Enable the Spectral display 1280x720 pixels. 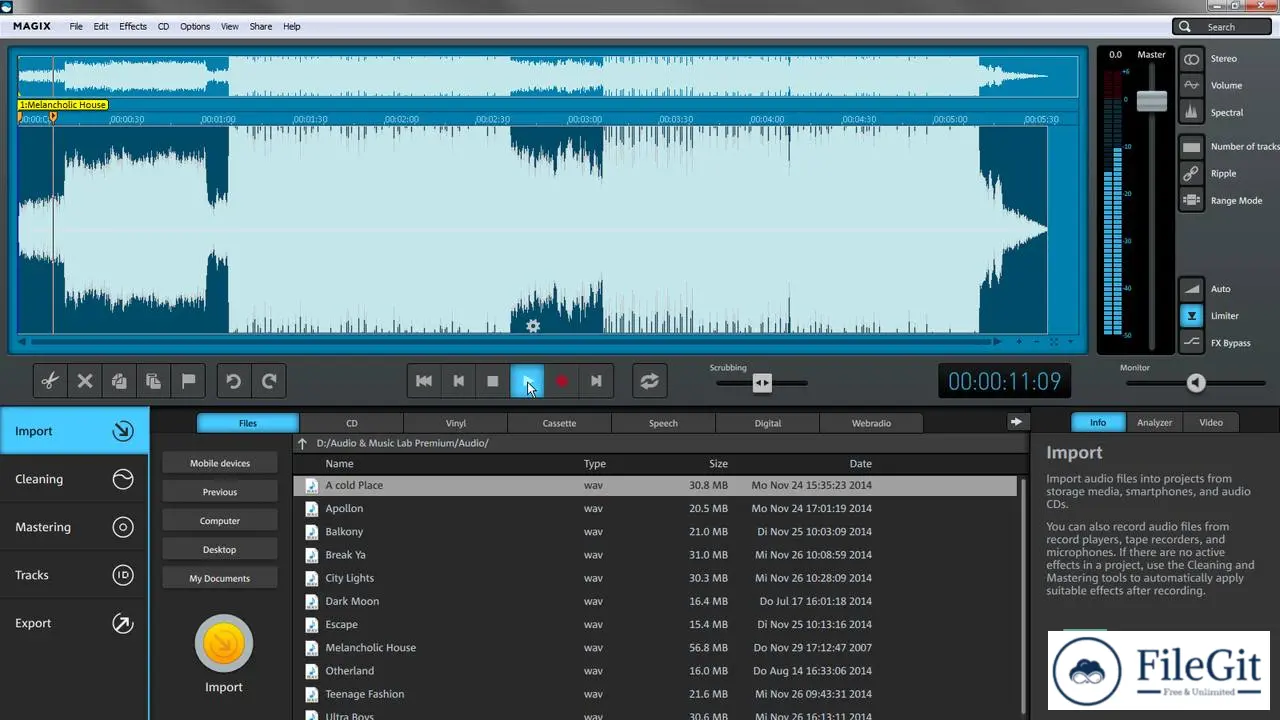point(1191,113)
